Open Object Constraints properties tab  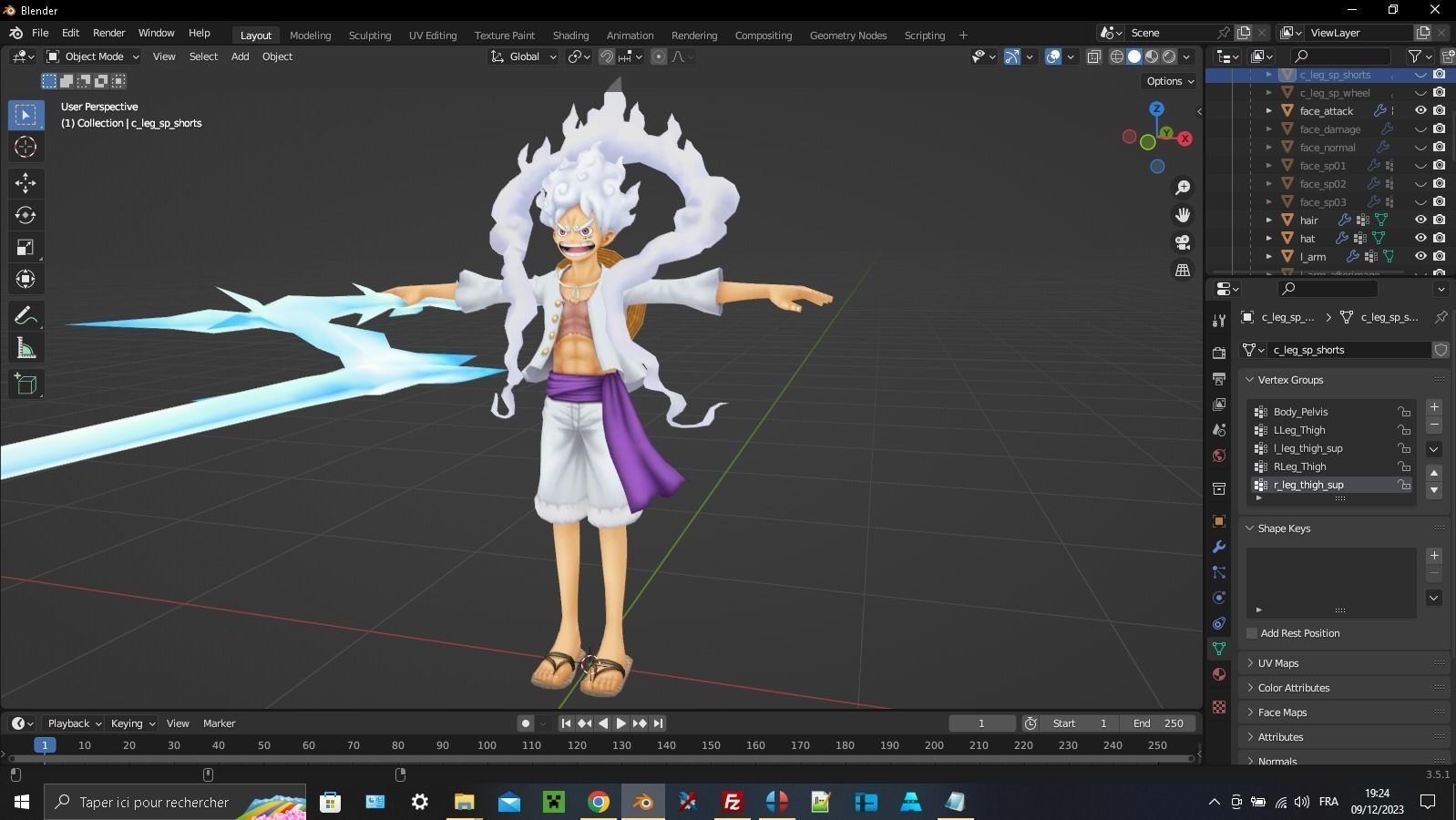click(x=1219, y=623)
